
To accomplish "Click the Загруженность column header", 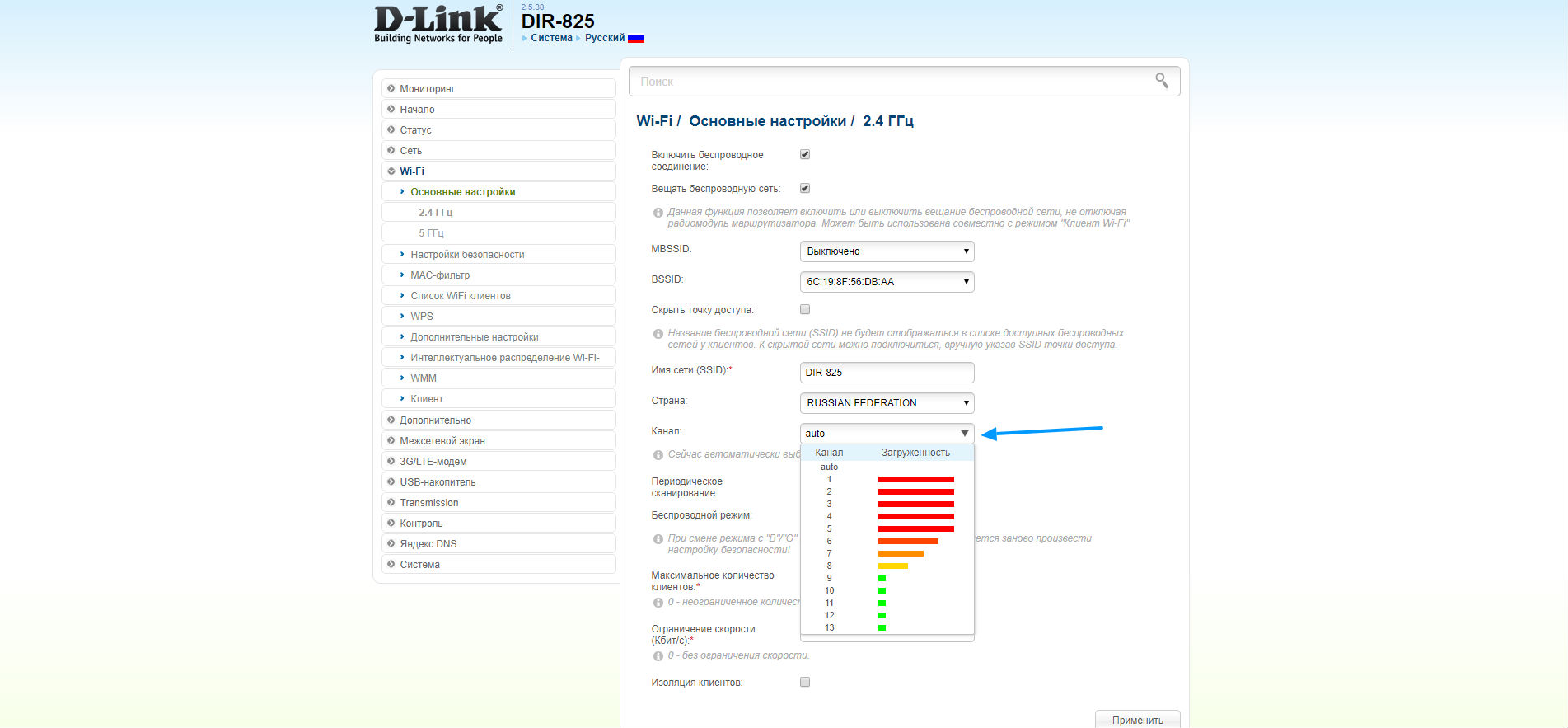I will click(915, 453).
